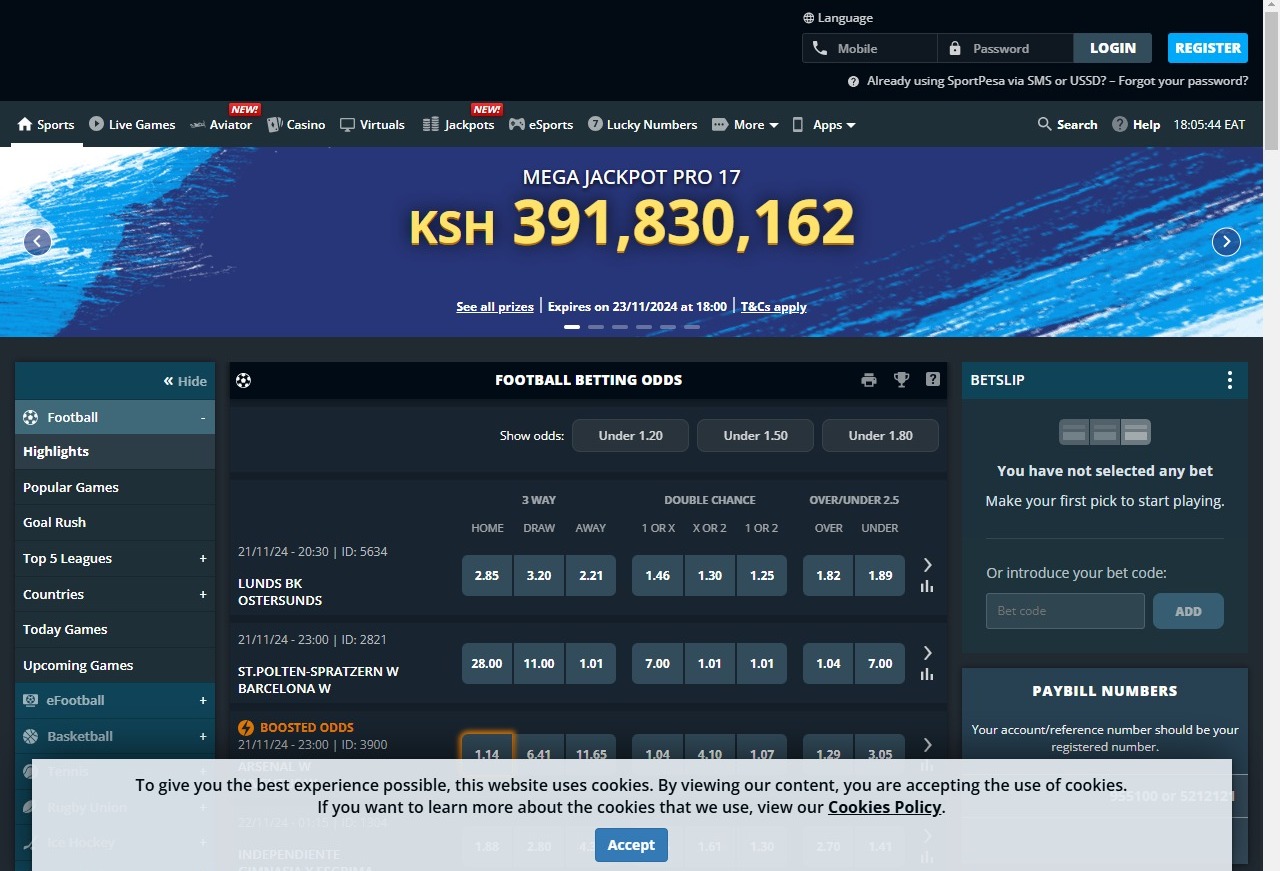The height and width of the screenshot is (871, 1280).
Task: Filter odds Under 1.20
Action: click(630, 435)
